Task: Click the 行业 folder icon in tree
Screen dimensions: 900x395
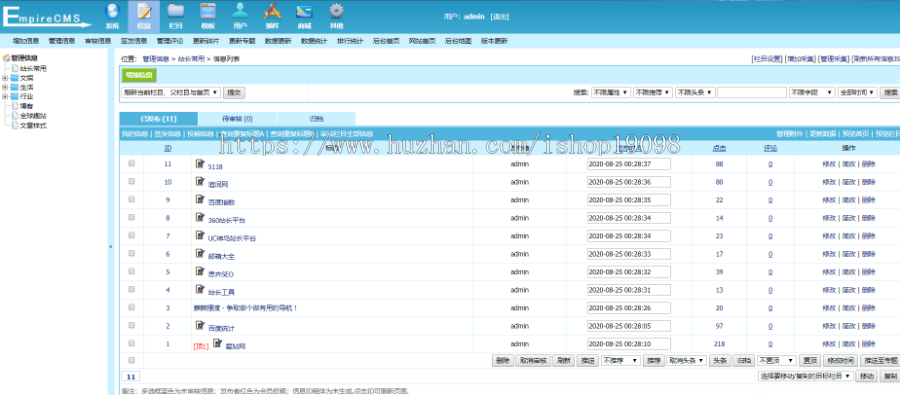Action: [14, 96]
